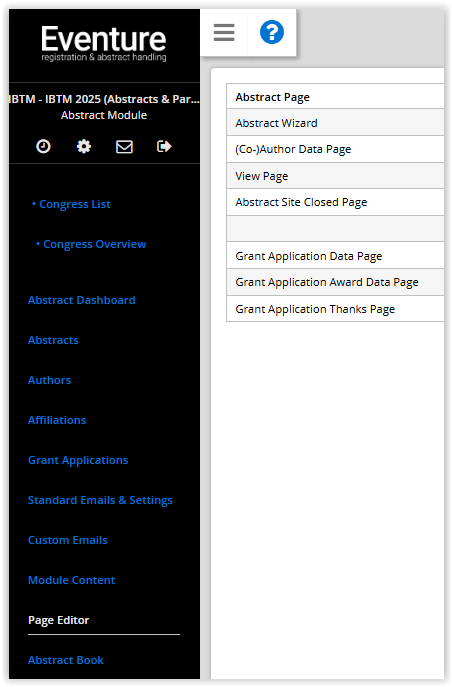The image size is (452, 687).
Task: Open the (Co-)Author Data Page row
Action: coord(335,149)
